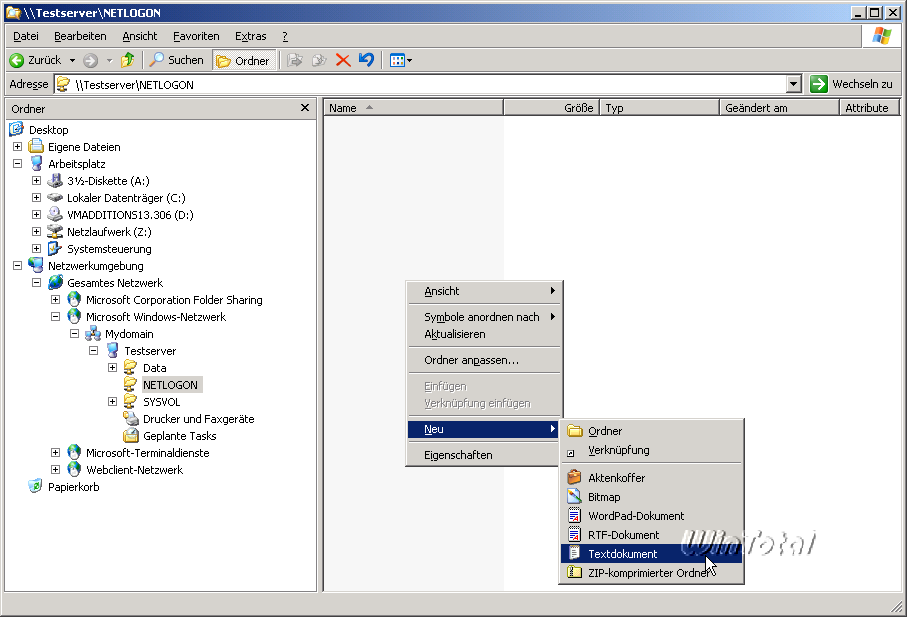Collapse the Mydomain tree node
Viewport: 907px width, 617px height.
(x=74, y=334)
